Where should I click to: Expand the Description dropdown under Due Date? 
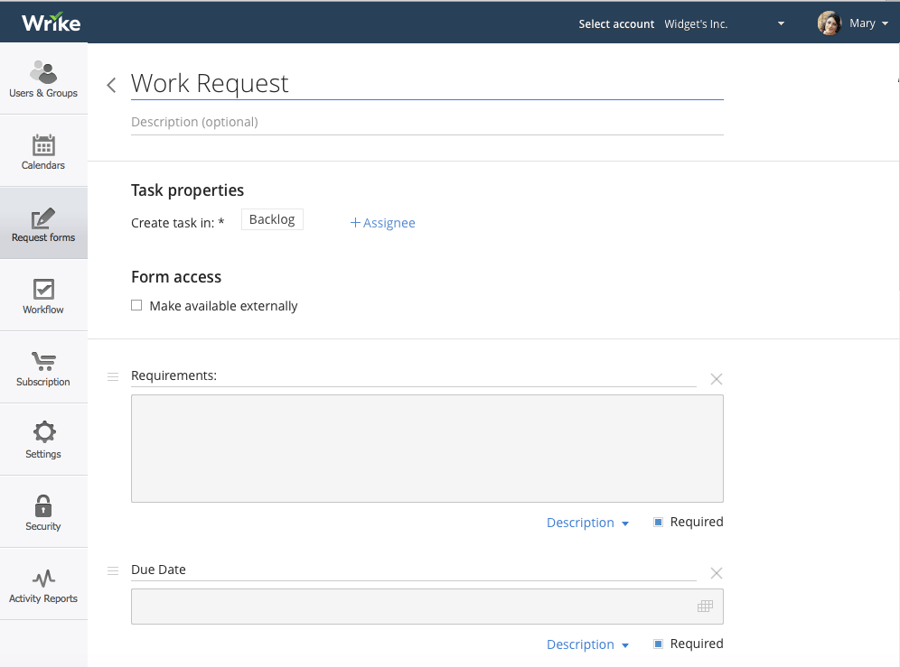tap(587, 644)
